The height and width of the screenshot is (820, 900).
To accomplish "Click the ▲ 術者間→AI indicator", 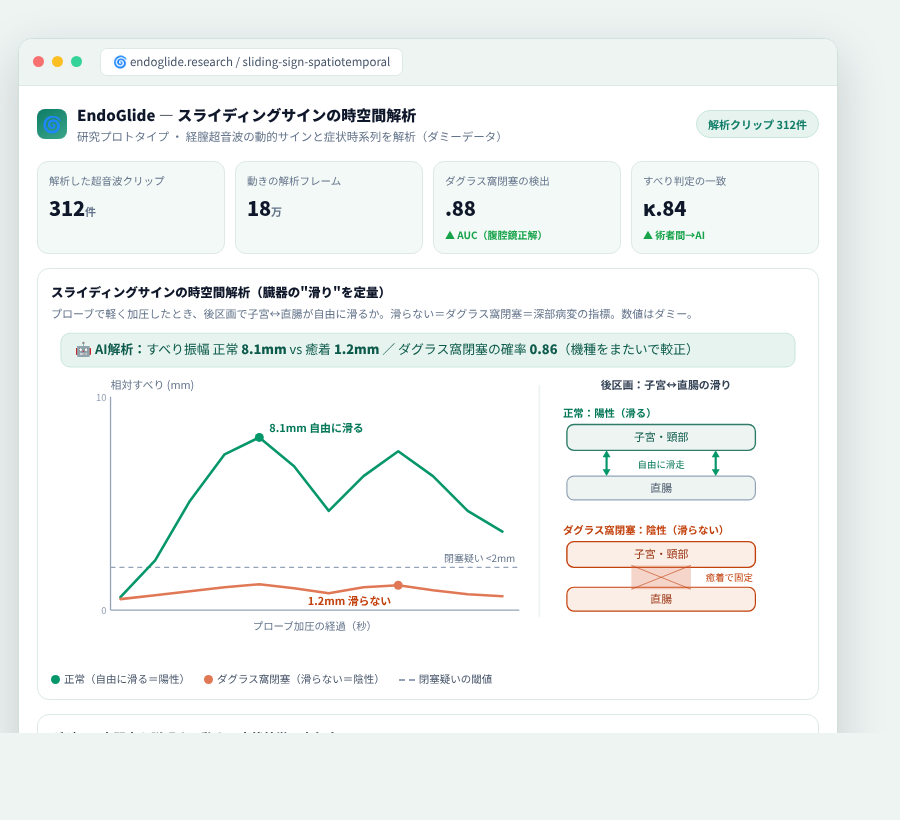I will point(674,235).
